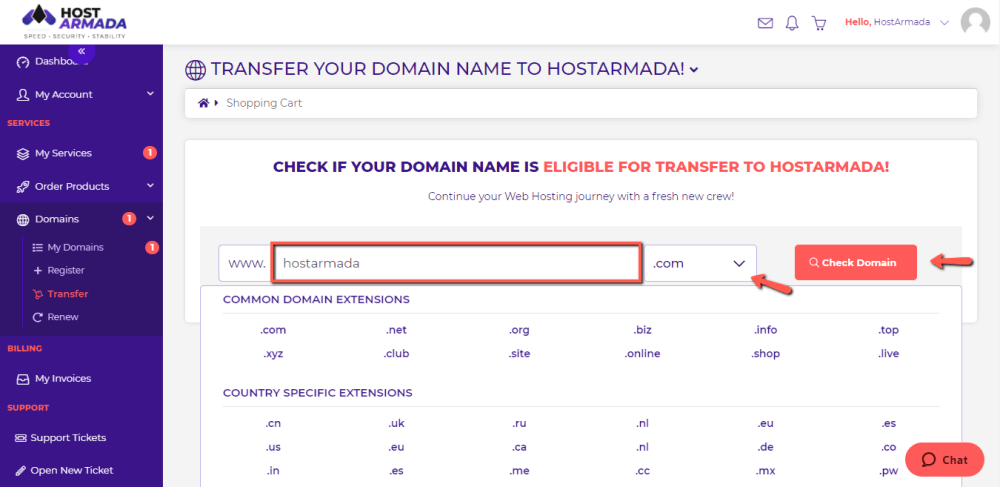Click the home icon in breadcrumb
Viewport: 1000px width, 487px height.
(203, 103)
